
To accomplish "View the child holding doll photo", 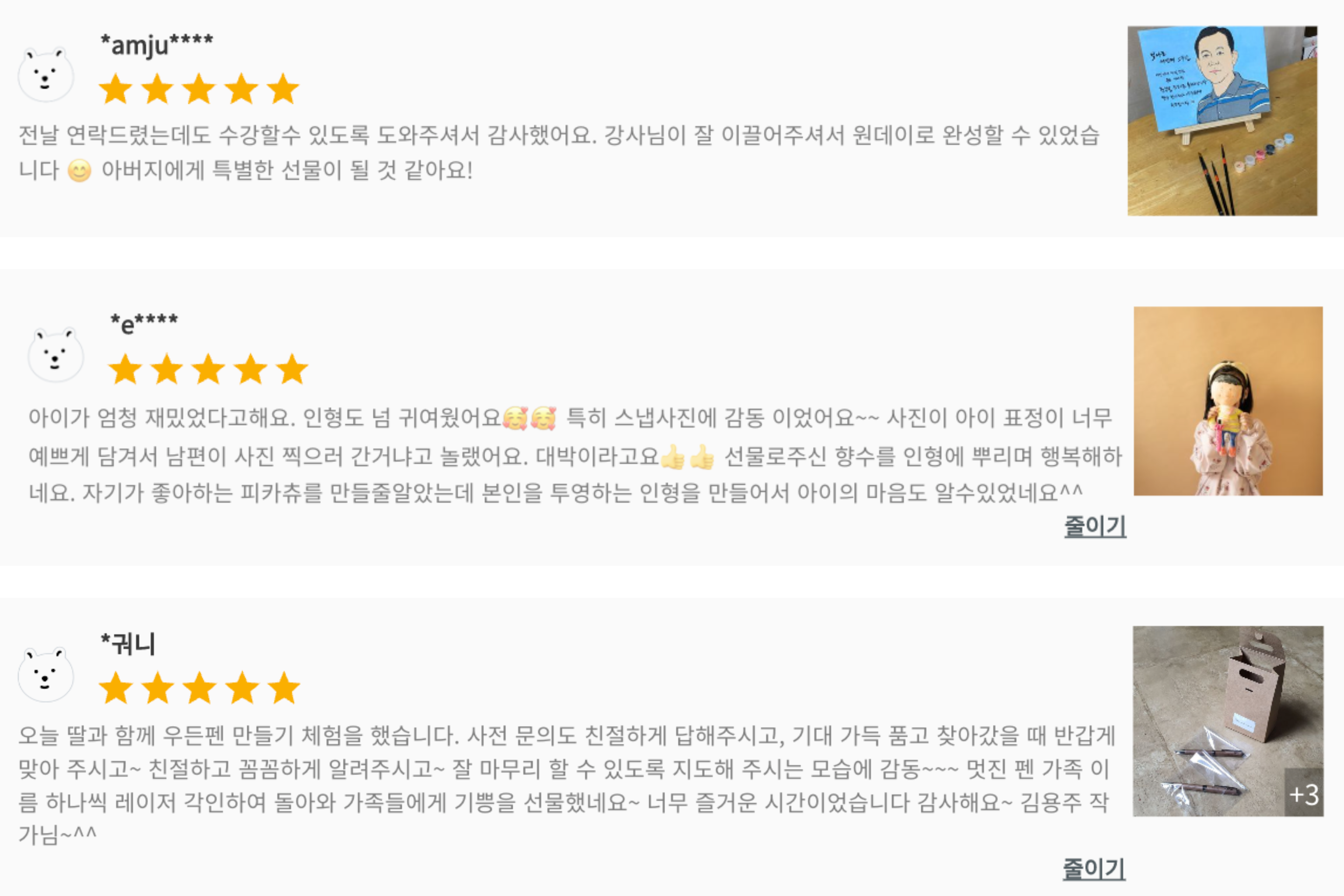I will click(1228, 401).
